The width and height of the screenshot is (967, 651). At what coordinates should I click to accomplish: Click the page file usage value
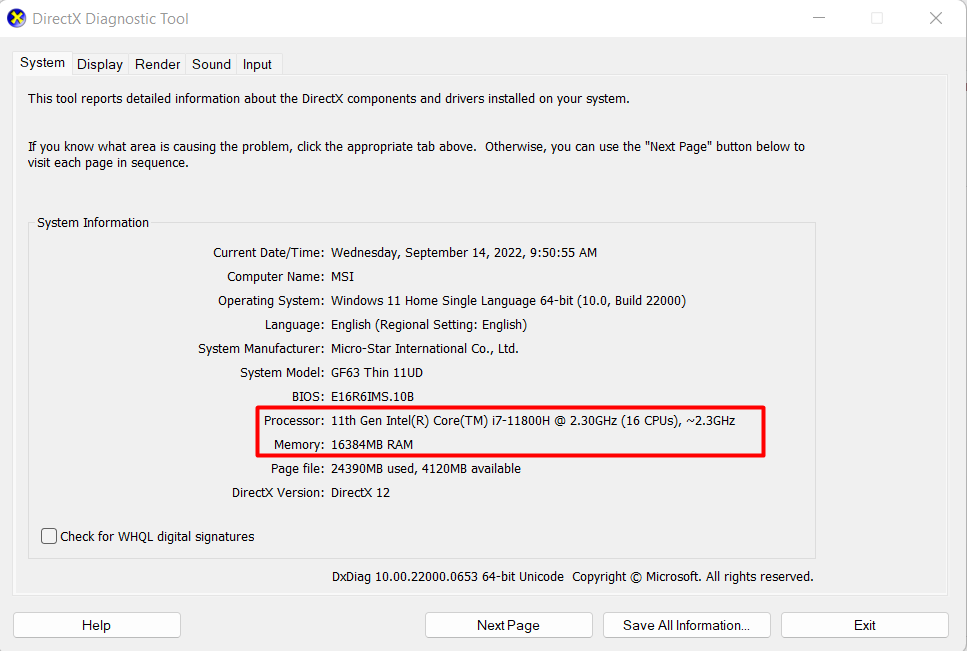426,469
